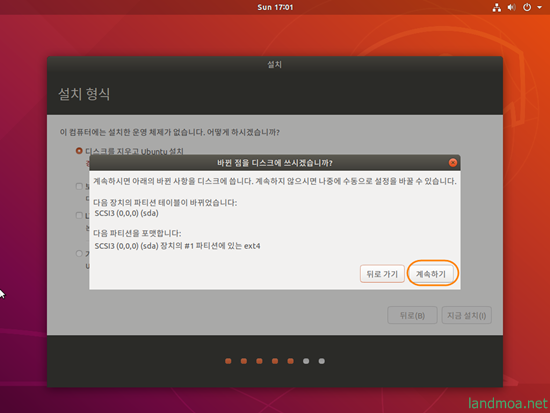Close the disk write confirmation dialog
Image resolution: width=550 pixels, height=413 pixels.
453,162
